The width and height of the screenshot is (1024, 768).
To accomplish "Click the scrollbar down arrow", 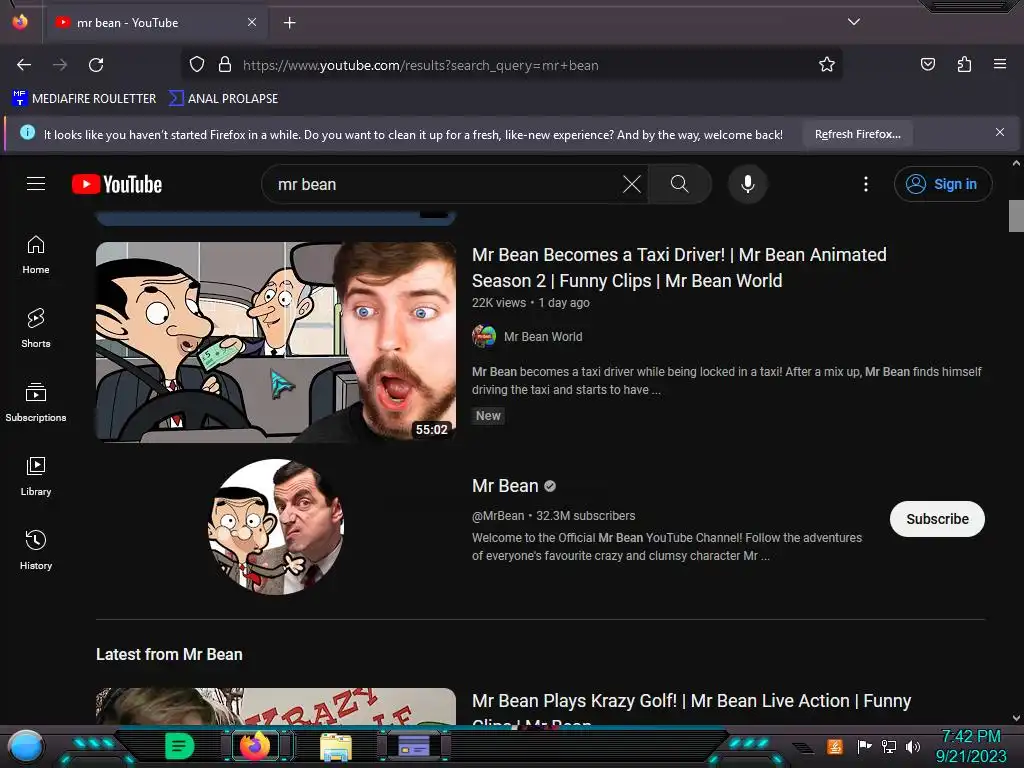I will [1016, 718].
